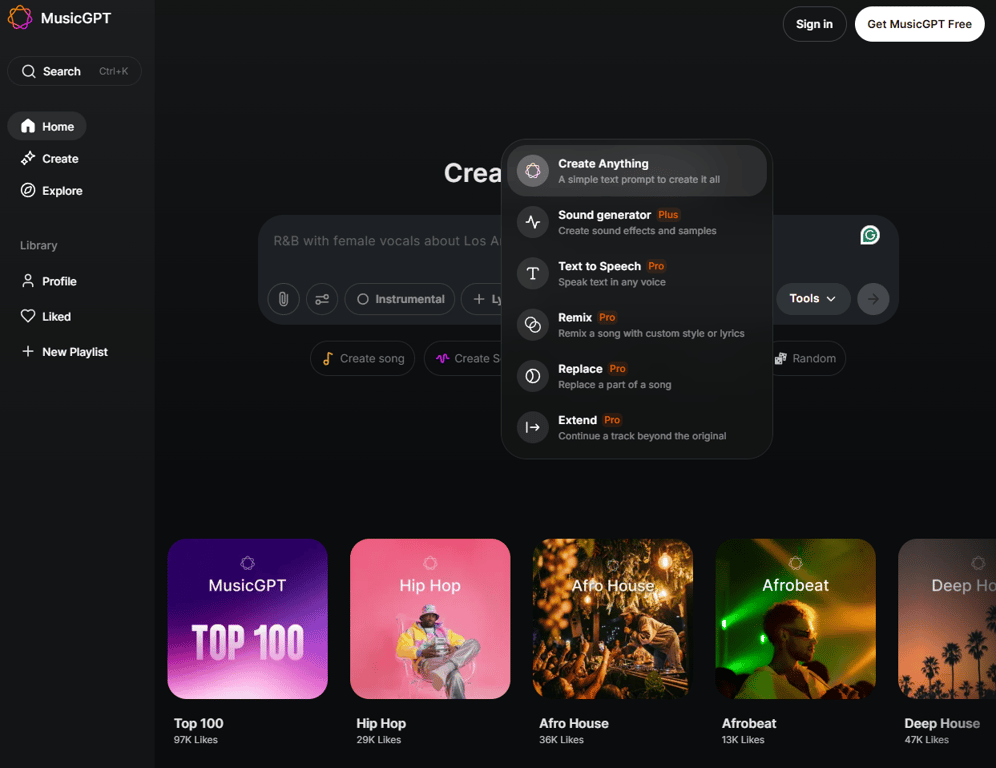This screenshot has height=768, width=996.
Task: Click the Afro House title below thumbnail
Action: [574, 723]
